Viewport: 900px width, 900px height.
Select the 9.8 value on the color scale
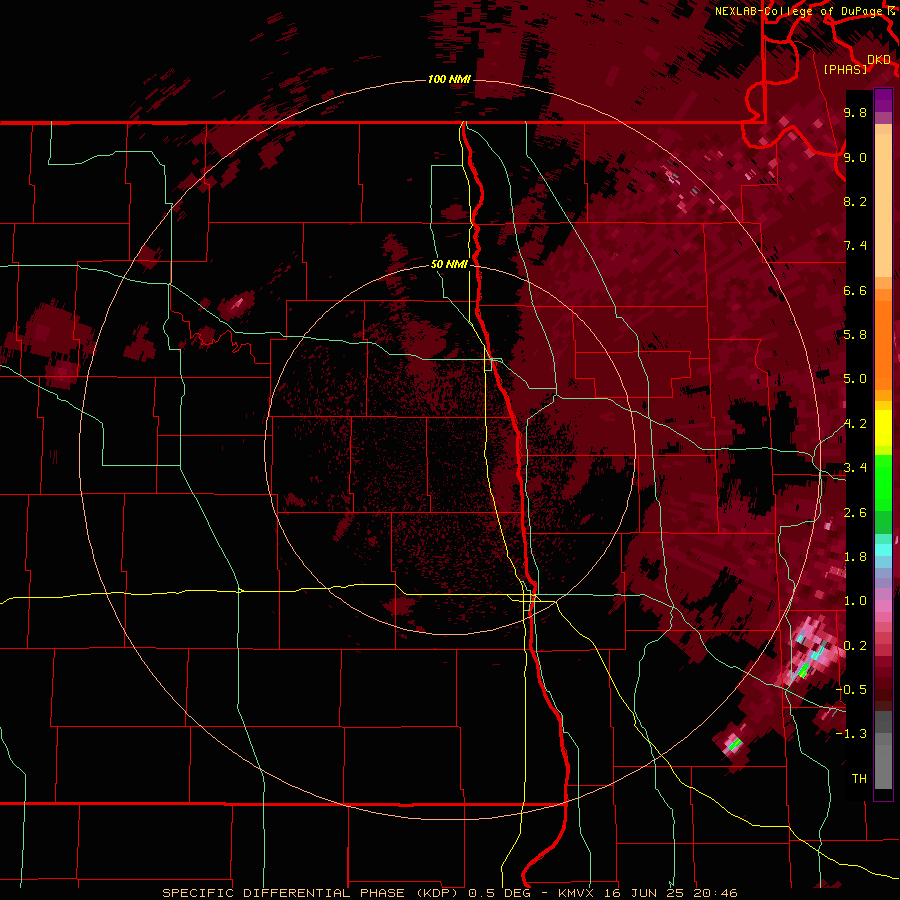click(855, 112)
